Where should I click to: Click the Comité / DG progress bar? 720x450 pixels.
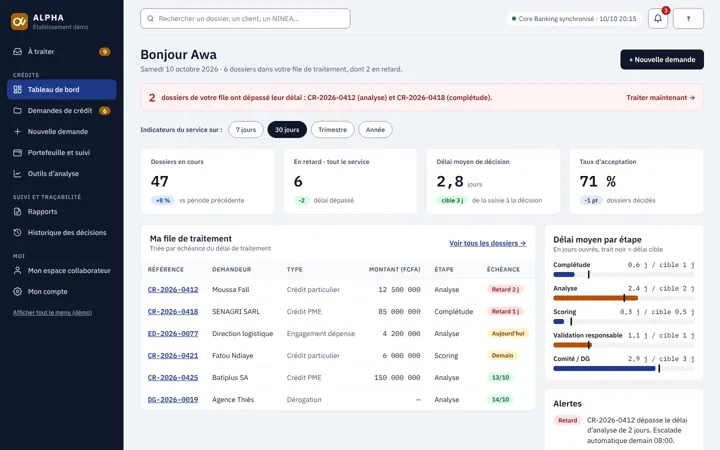pos(624,368)
